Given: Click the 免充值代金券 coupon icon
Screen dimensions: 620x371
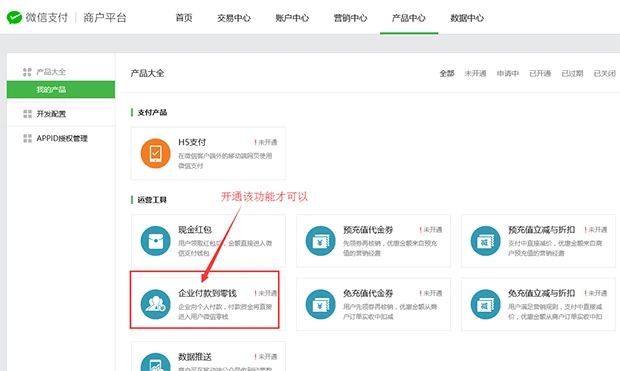Looking at the screenshot, I should tap(320, 304).
